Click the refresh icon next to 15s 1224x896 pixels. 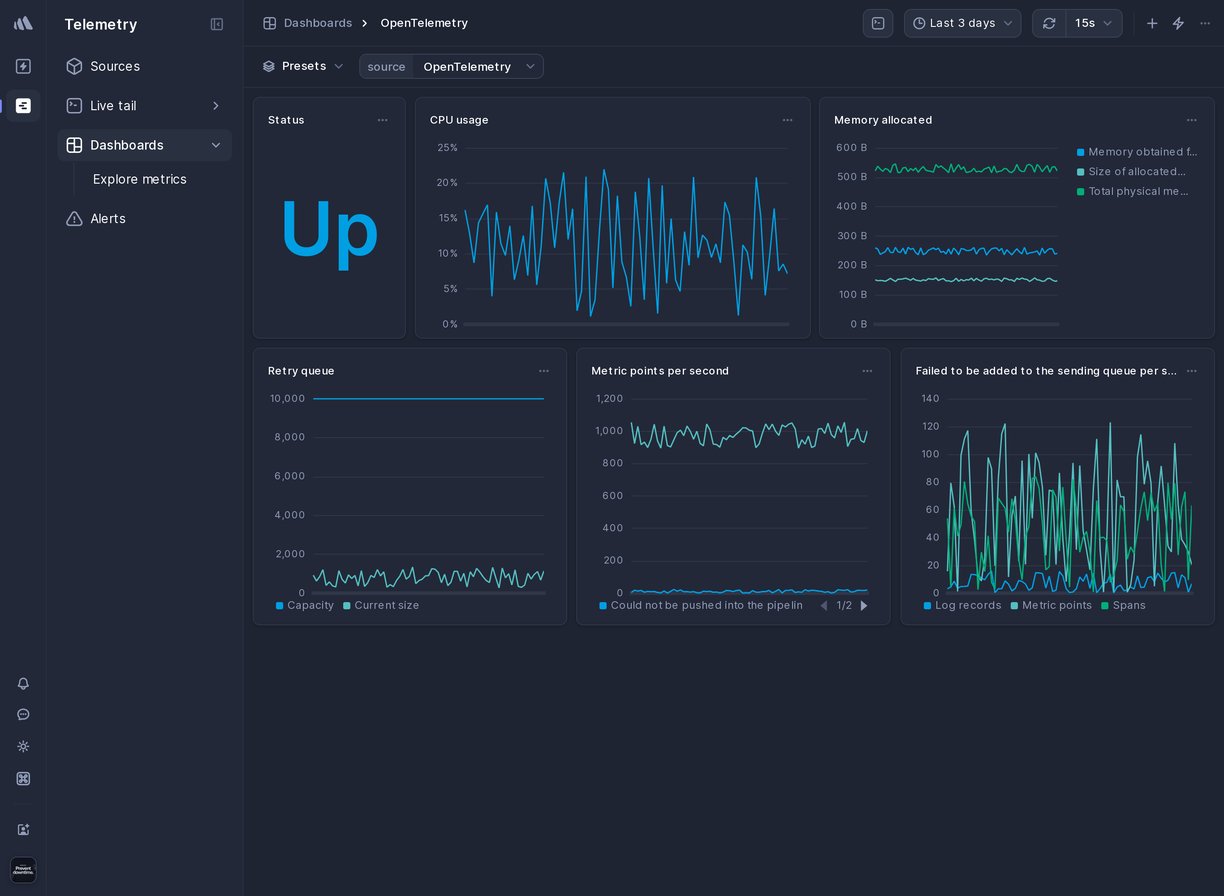[x=1049, y=23]
